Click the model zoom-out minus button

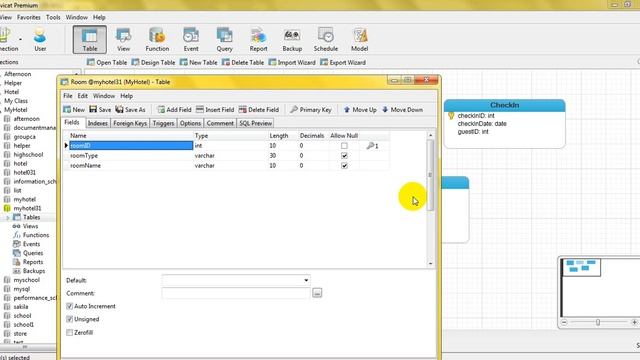tap(564, 322)
